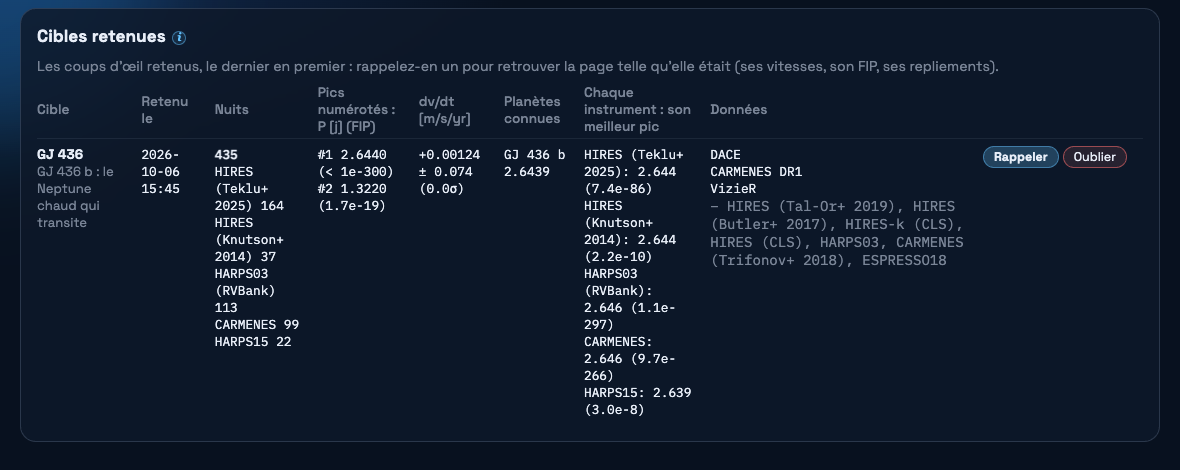Click known planet 'GJ 436 b 2.6439'

[534, 163]
